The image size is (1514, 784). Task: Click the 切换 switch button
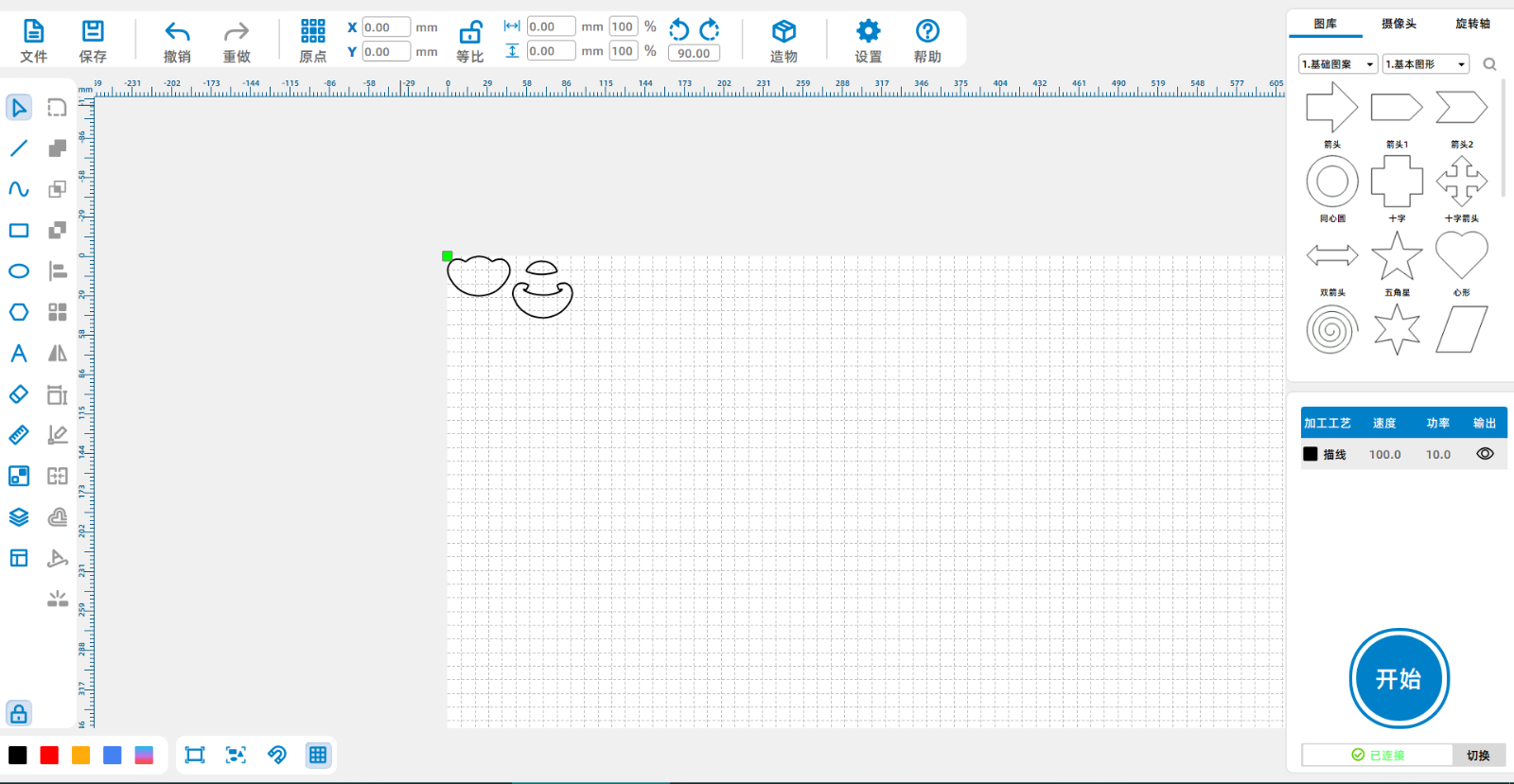[x=1478, y=755]
